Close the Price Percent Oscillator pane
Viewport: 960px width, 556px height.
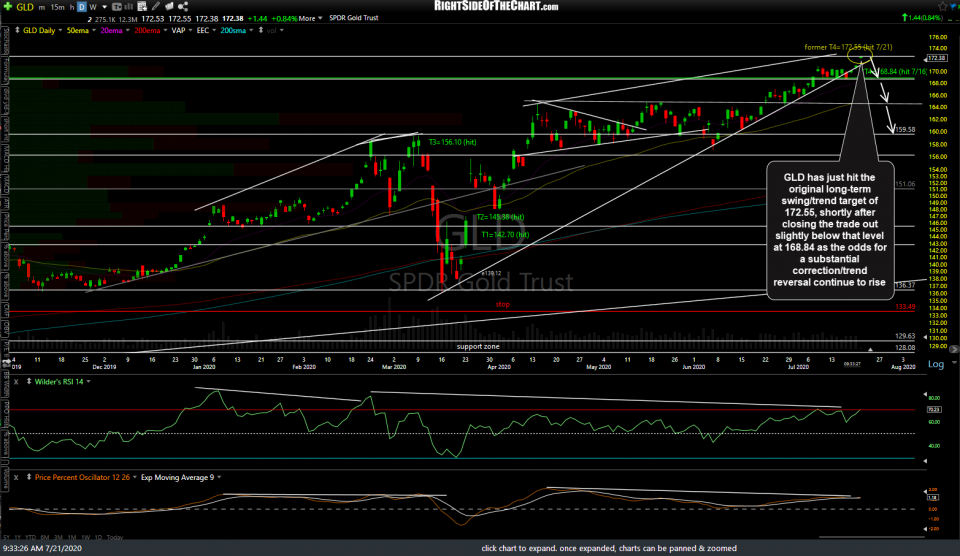pos(17,477)
